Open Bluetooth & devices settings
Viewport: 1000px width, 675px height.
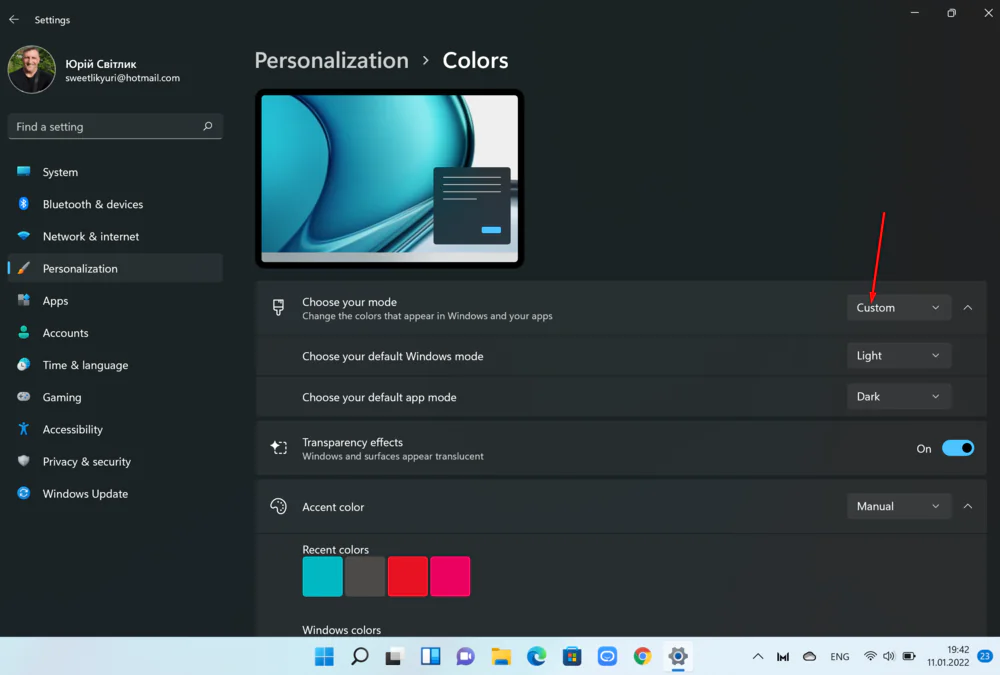click(x=92, y=204)
